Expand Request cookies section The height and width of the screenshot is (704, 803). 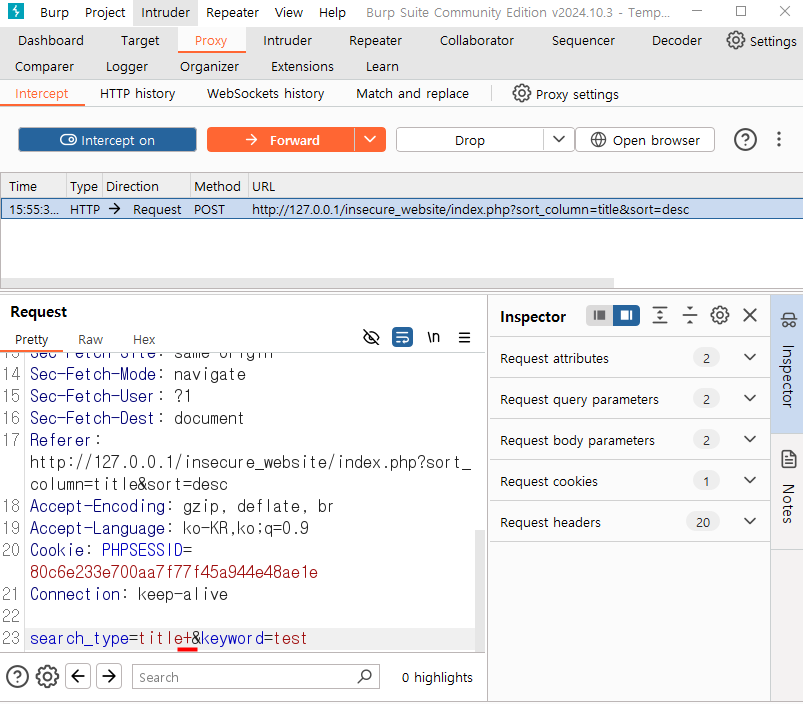(630, 481)
